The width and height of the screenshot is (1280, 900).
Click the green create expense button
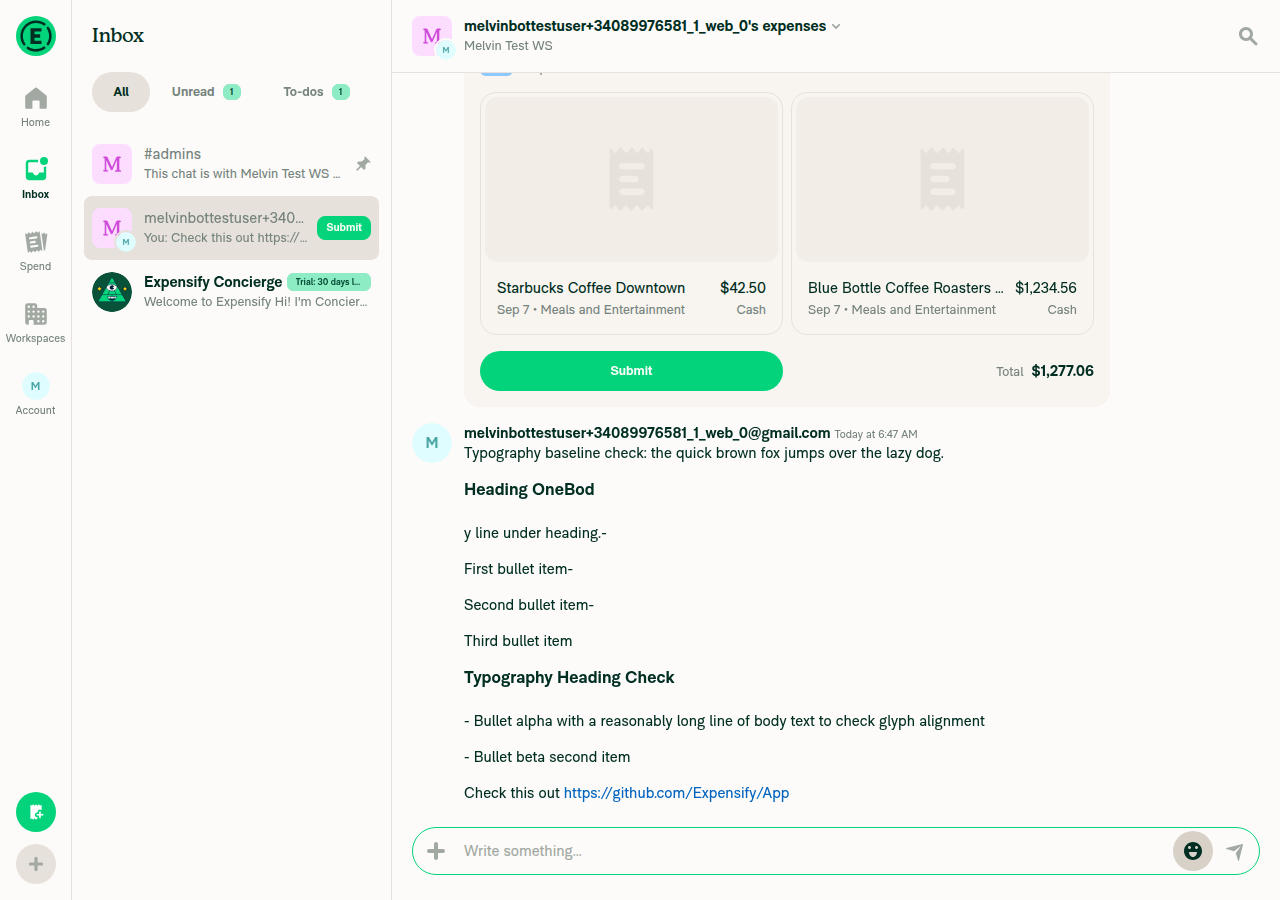(x=36, y=812)
